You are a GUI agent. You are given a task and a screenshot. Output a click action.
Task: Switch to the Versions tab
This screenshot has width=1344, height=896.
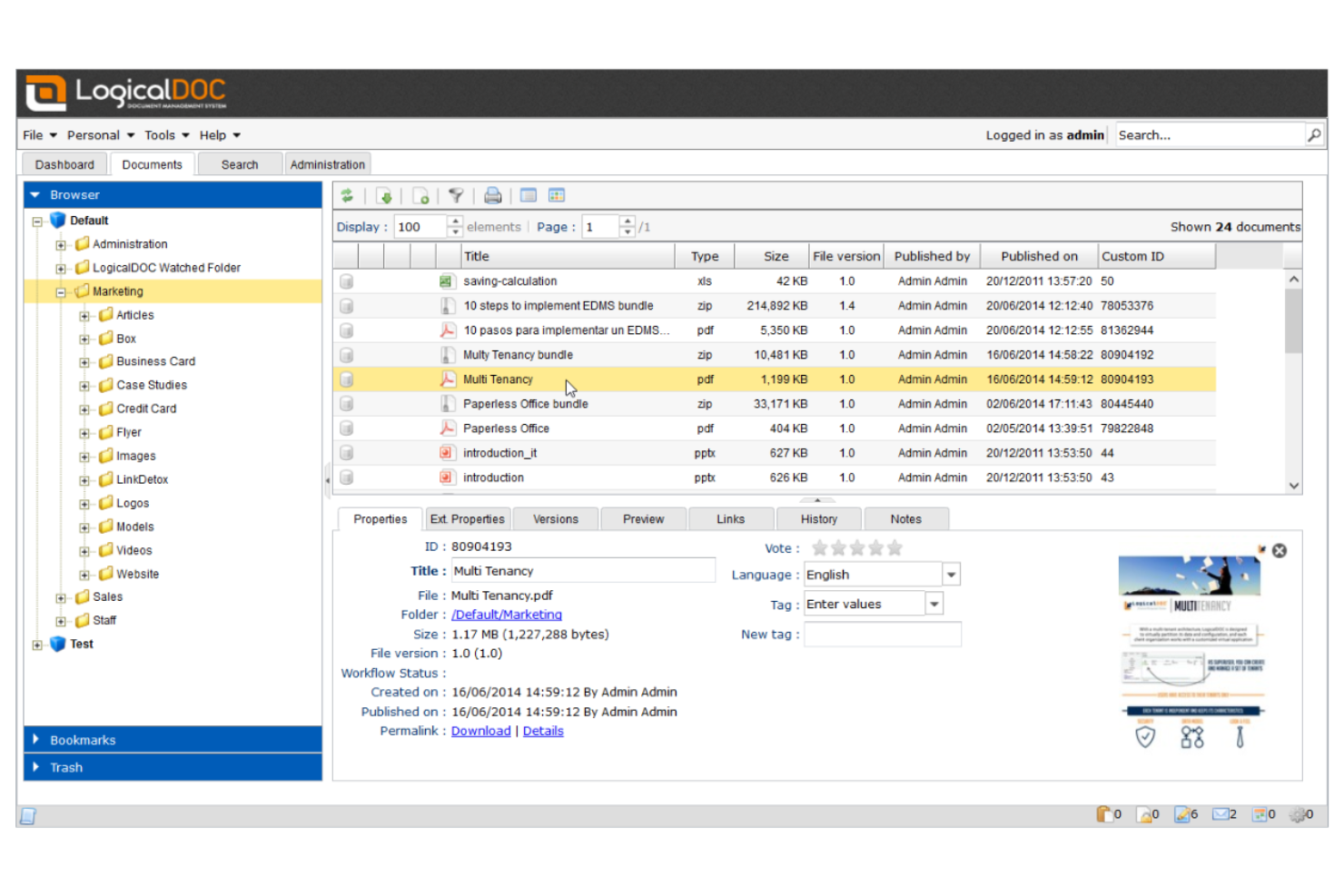click(555, 518)
